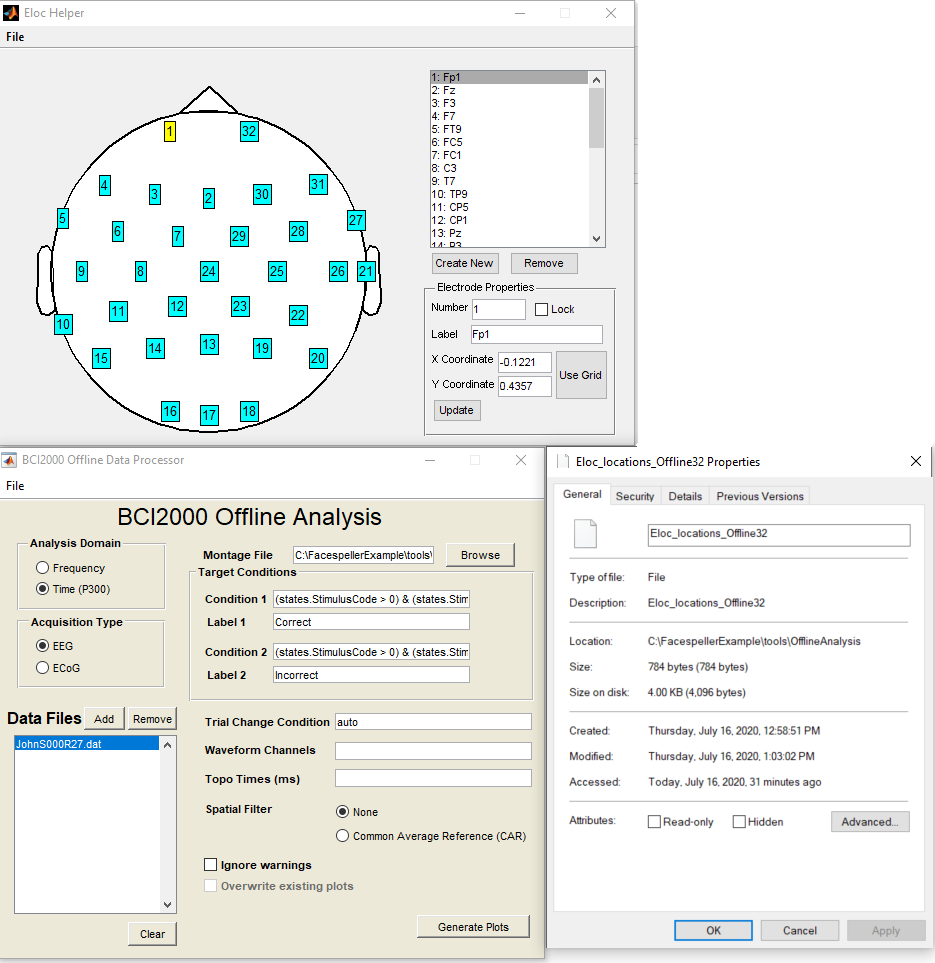Open File menu in Eloc Helper
935x963 pixels.
pyautogui.click(x=15, y=37)
